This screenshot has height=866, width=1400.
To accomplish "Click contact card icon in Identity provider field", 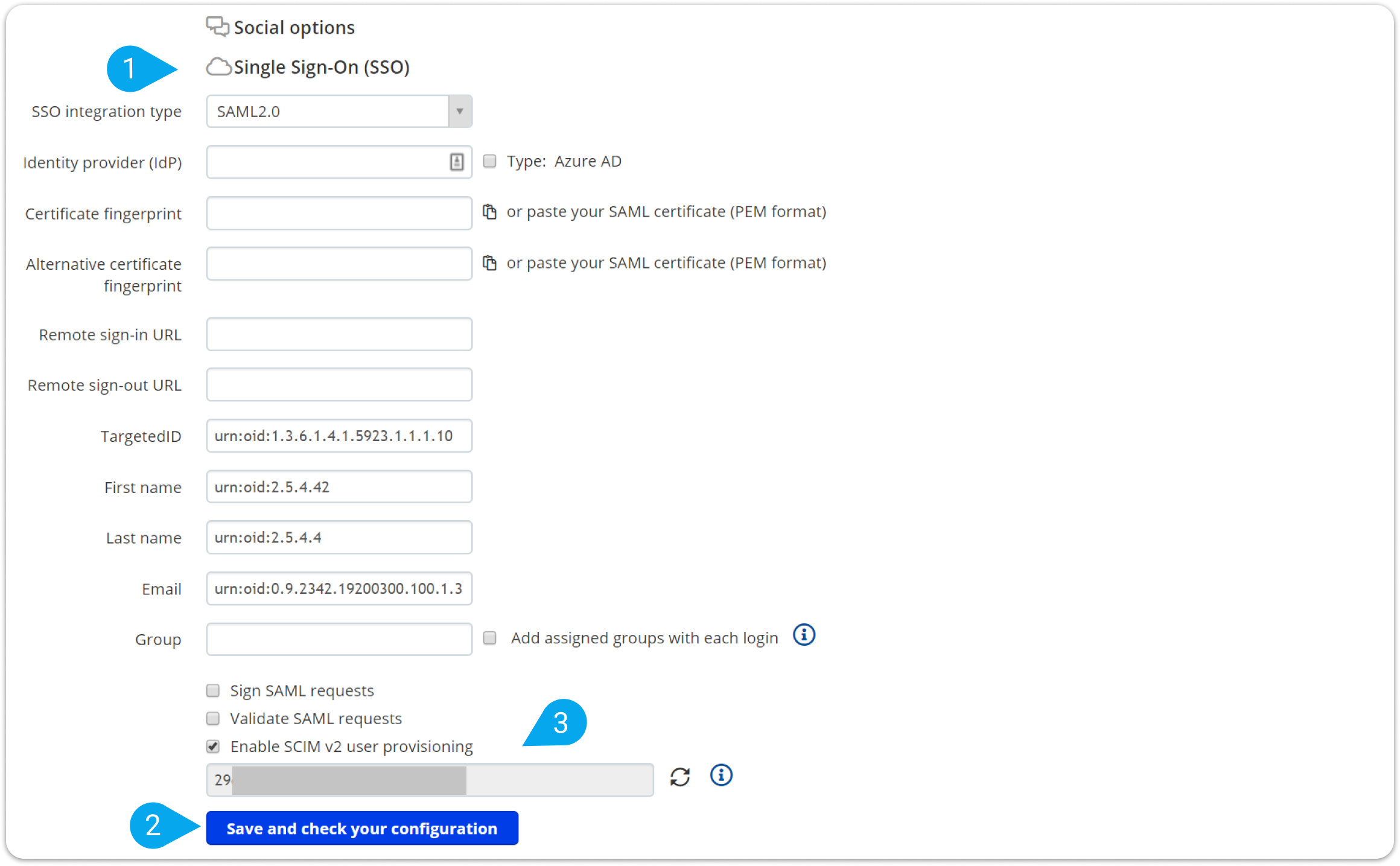I will (457, 162).
